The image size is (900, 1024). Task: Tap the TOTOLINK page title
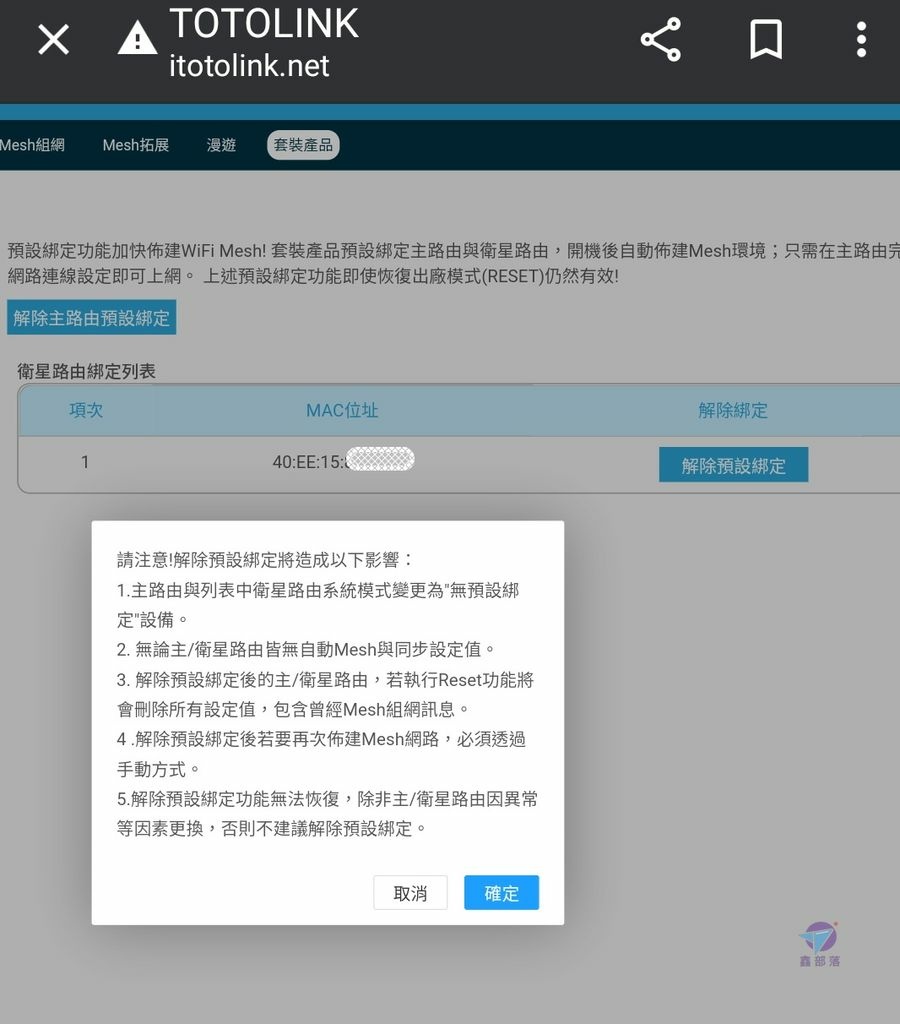click(x=264, y=24)
